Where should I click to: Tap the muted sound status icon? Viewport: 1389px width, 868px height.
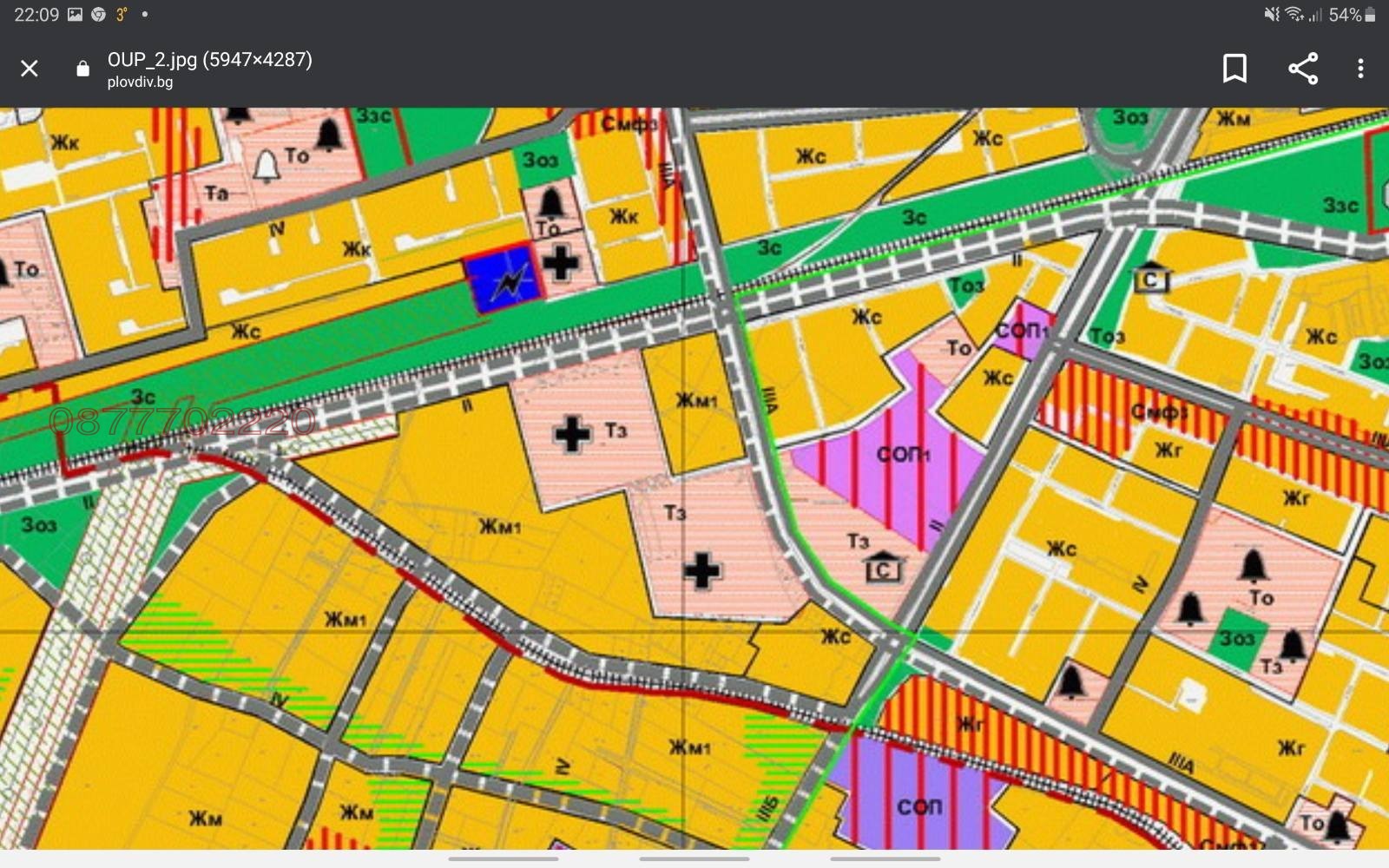point(1272,15)
